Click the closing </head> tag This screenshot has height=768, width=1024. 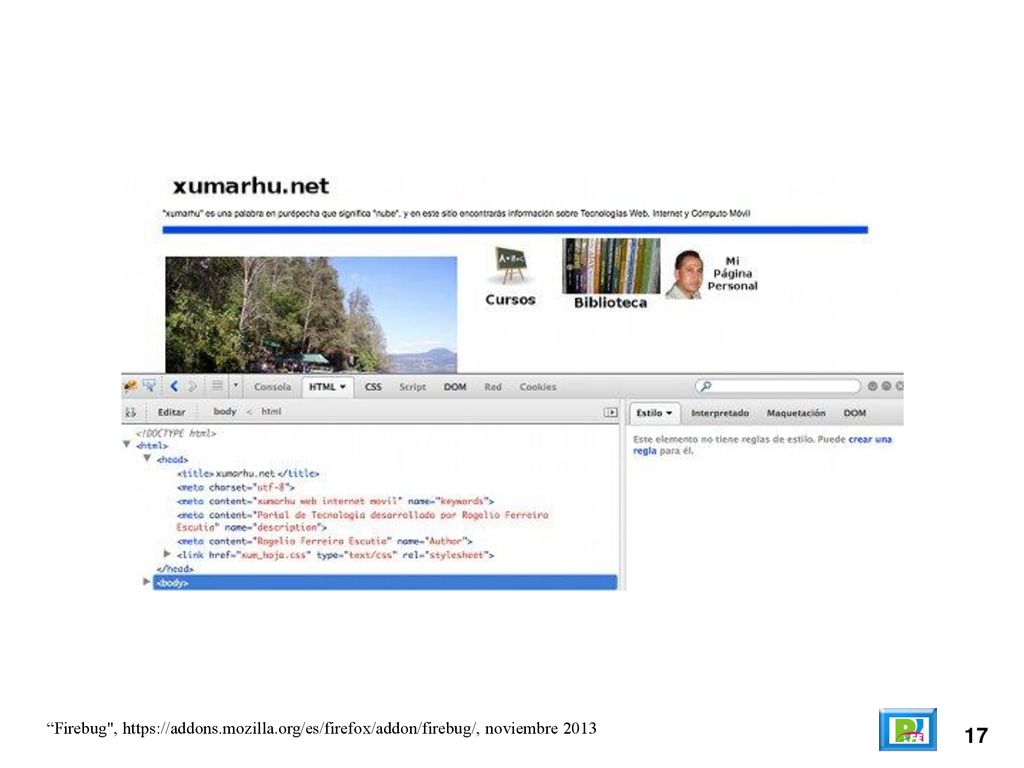[174, 569]
